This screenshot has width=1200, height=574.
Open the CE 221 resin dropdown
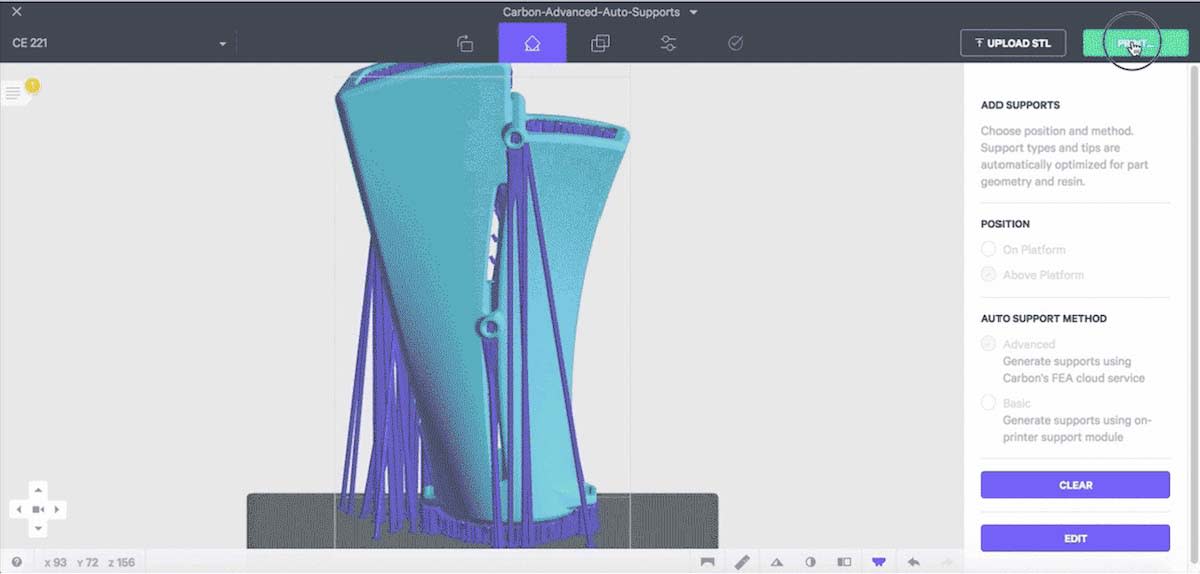pyautogui.click(x=120, y=43)
